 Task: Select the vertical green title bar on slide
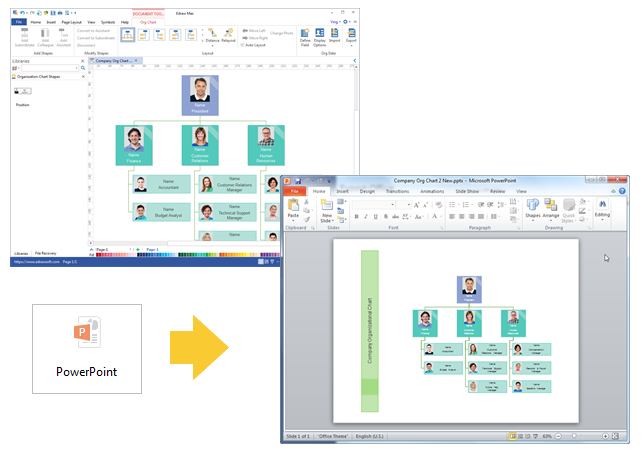[x=370, y=331]
